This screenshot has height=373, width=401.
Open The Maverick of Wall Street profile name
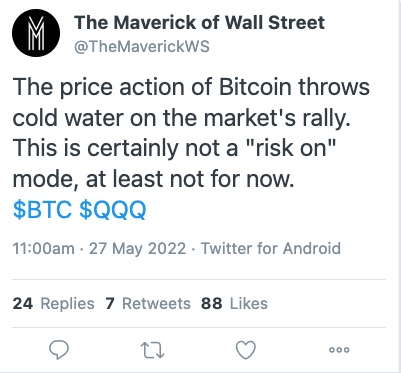coord(199,23)
